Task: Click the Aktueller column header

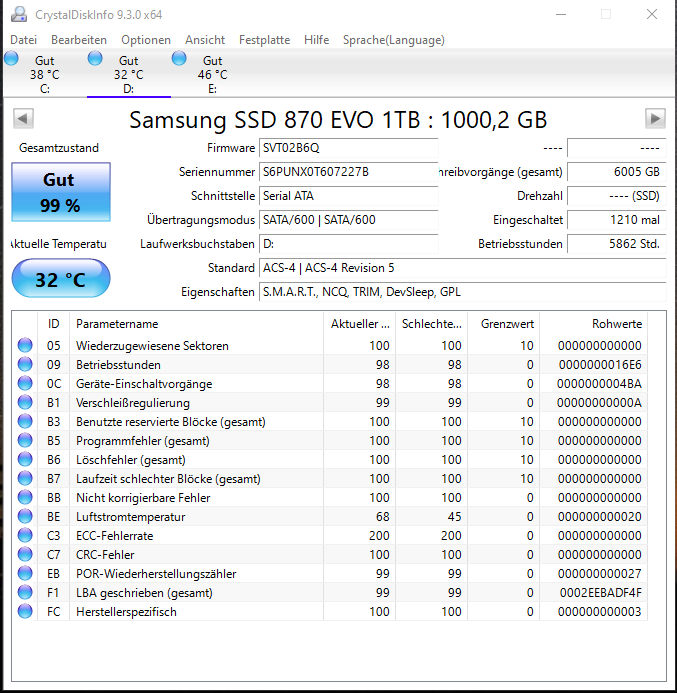Action: coord(360,324)
